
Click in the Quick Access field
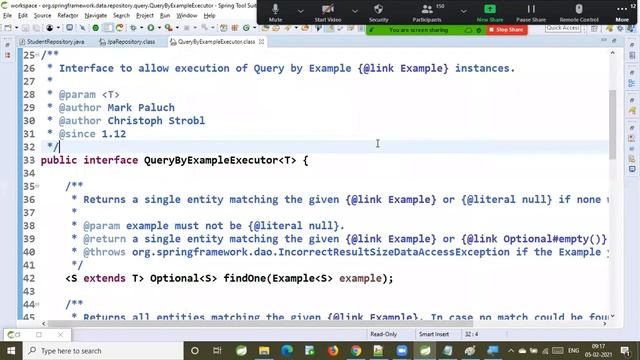(x=563, y=28)
